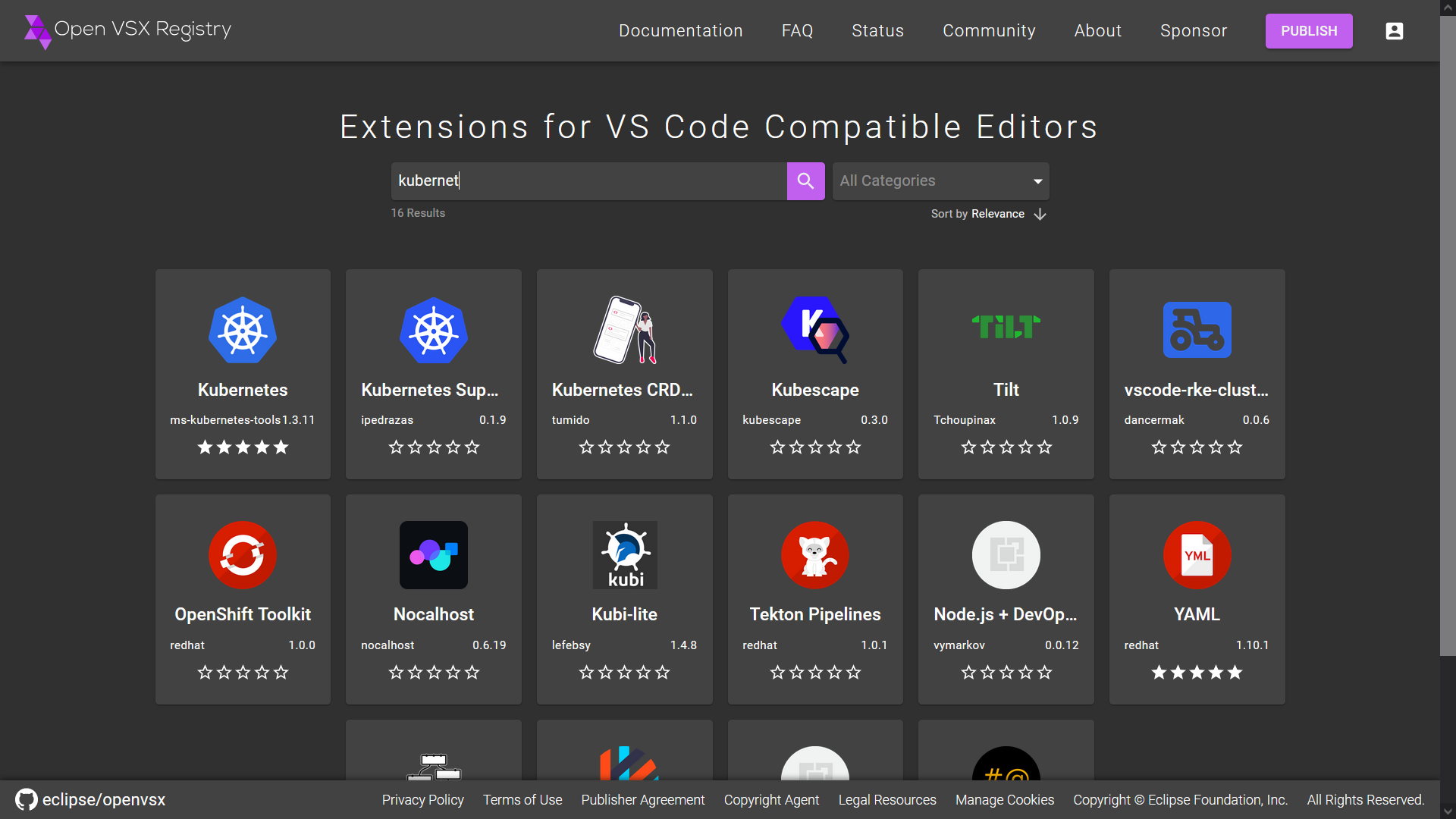Open the user account icon
Viewport: 1456px width, 819px height.
pos(1394,31)
